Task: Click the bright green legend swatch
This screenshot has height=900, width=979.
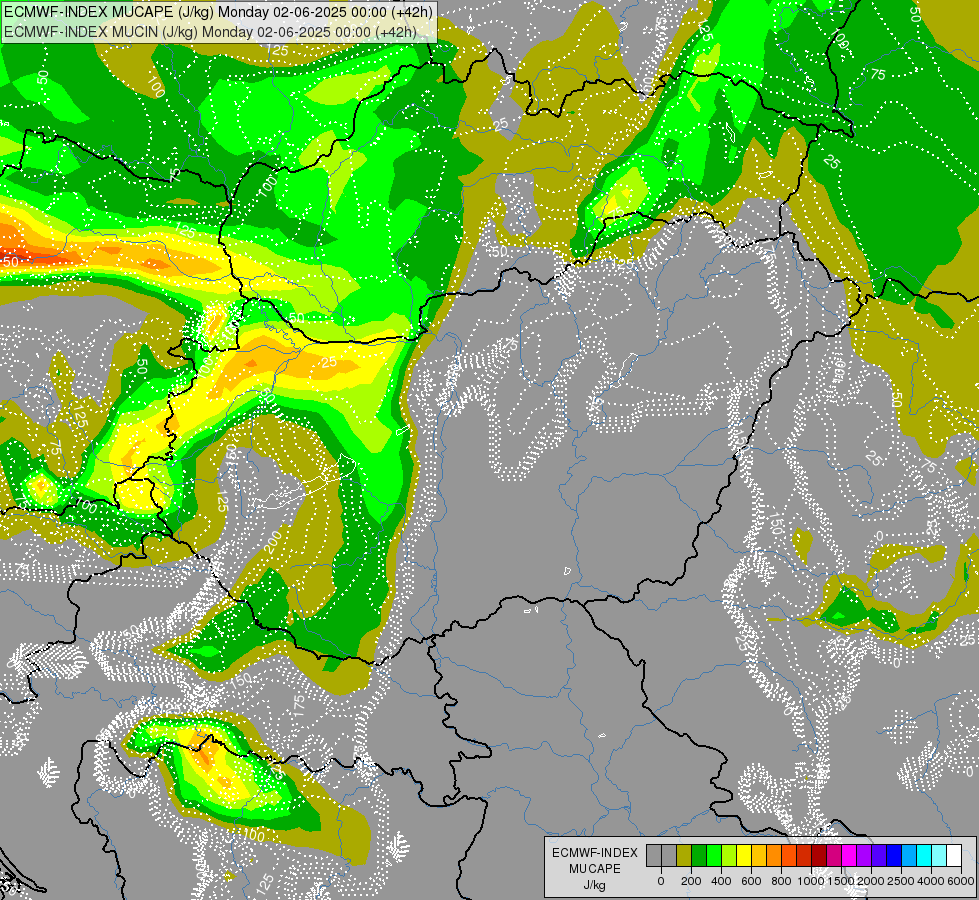Action: [714, 855]
